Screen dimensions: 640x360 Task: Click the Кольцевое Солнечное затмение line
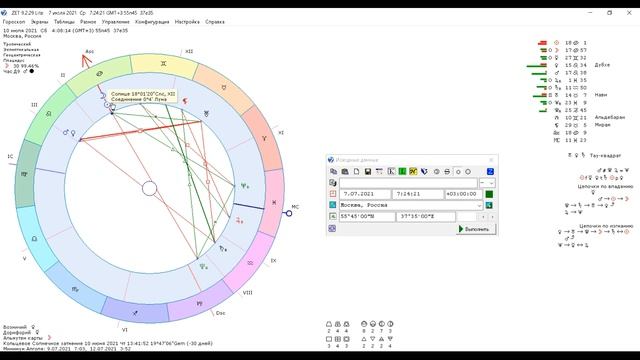[108, 343]
